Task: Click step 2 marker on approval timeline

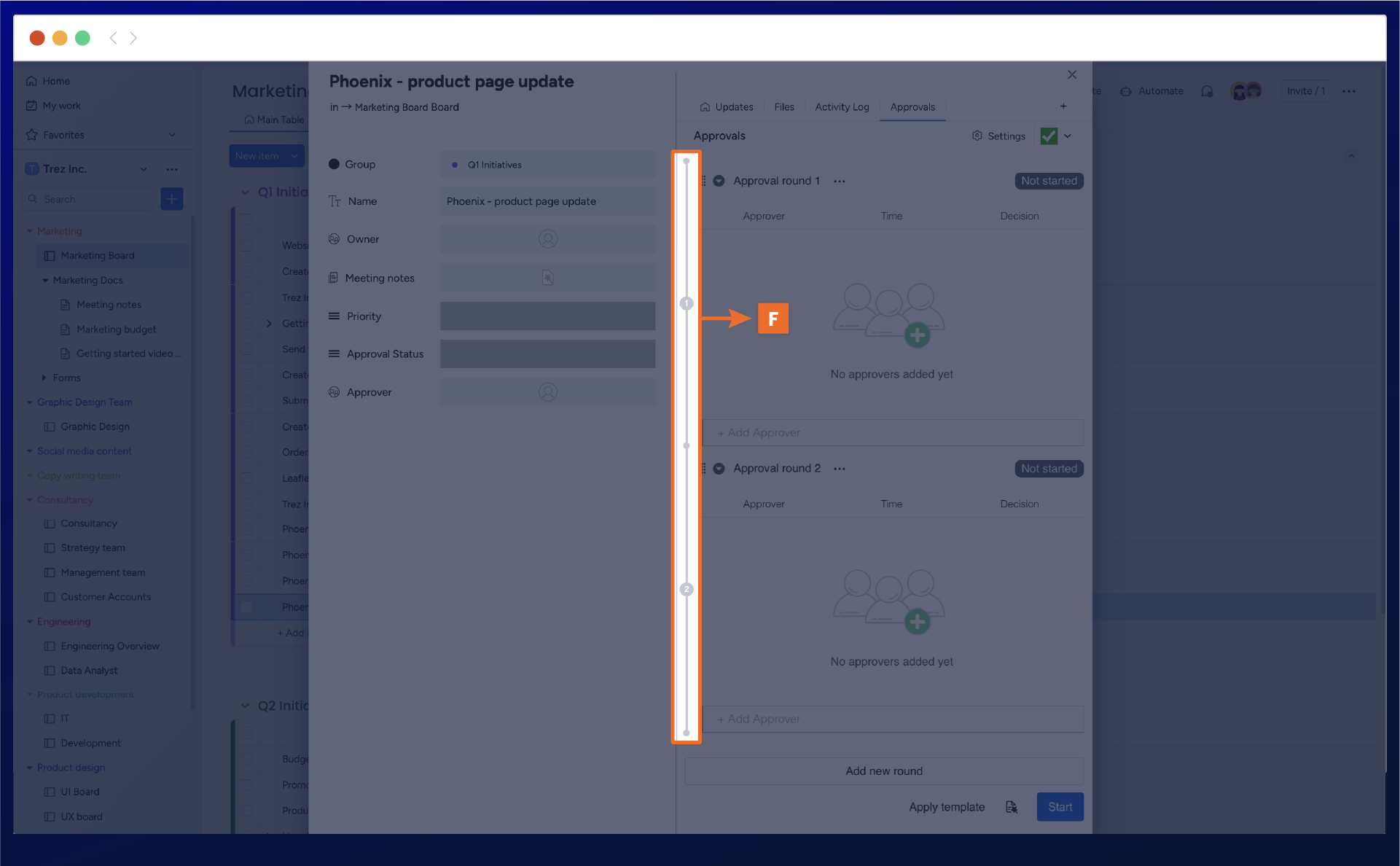Action: [687, 589]
